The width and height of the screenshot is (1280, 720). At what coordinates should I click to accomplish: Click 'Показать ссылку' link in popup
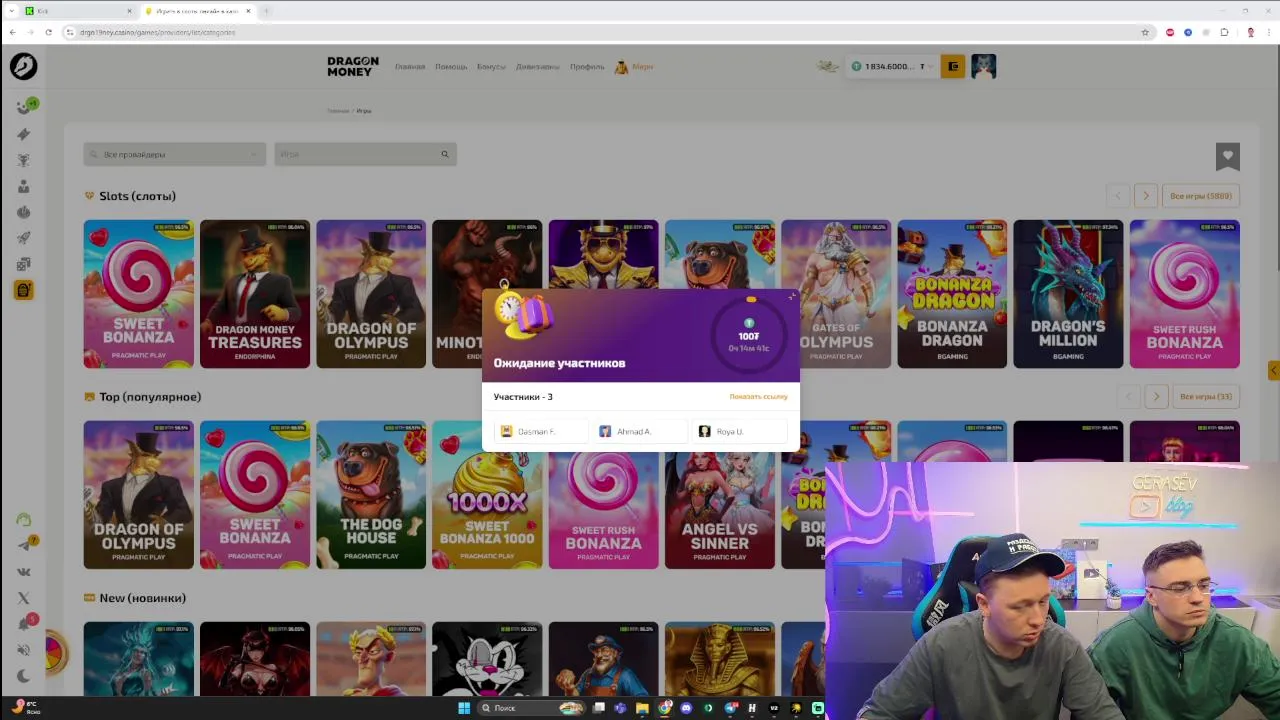pyautogui.click(x=758, y=397)
